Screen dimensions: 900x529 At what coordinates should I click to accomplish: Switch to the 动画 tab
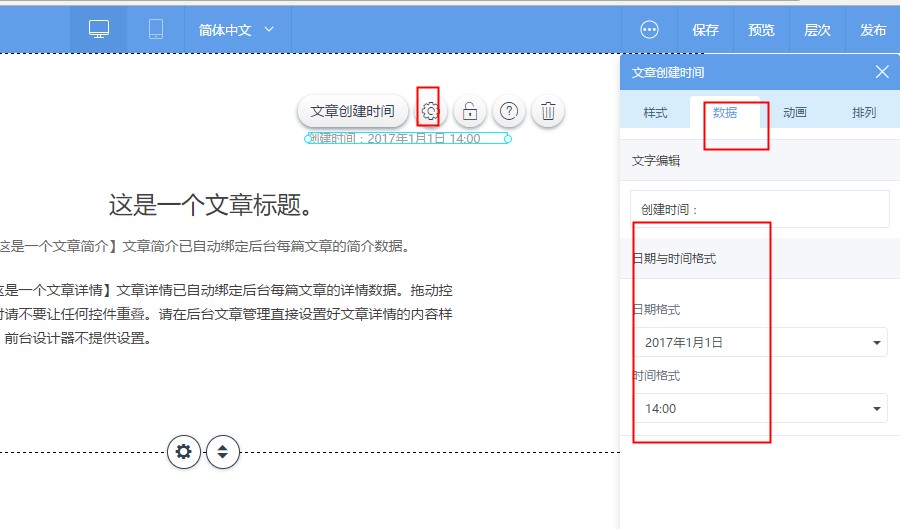tap(795, 112)
